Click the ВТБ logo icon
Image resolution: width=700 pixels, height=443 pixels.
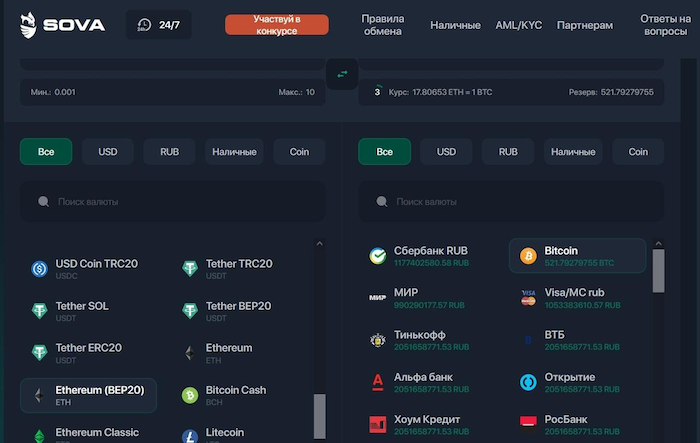click(528, 340)
